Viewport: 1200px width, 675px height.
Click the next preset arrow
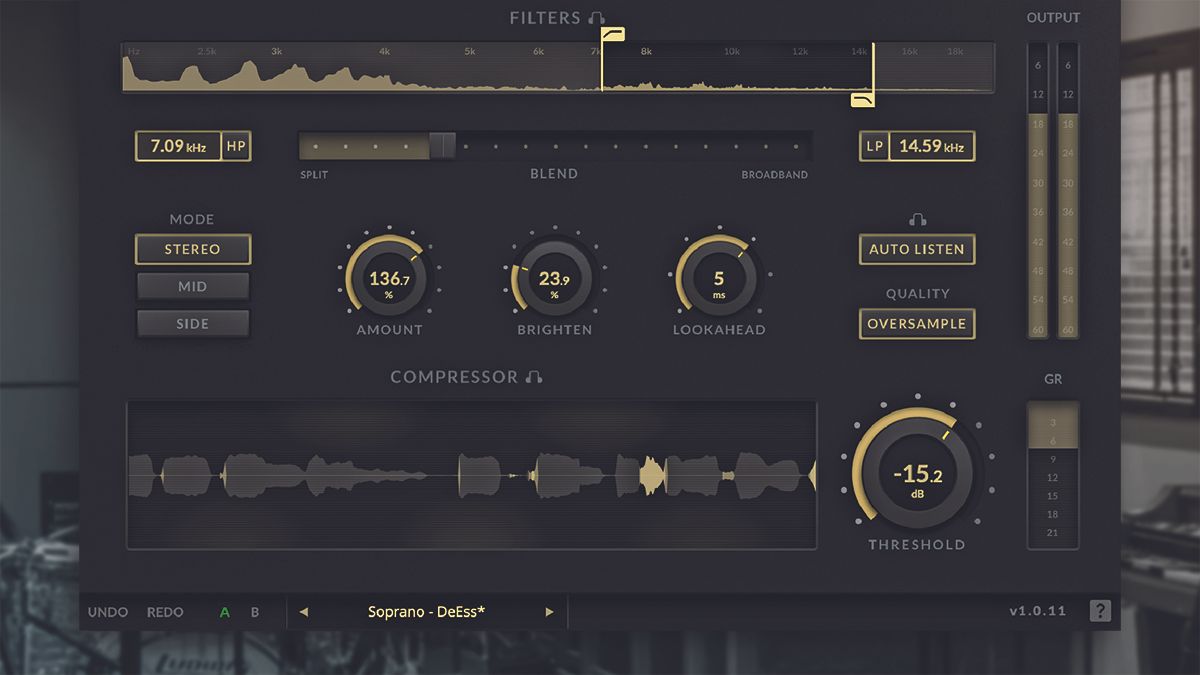pyautogui.click(x=548, y=612)
